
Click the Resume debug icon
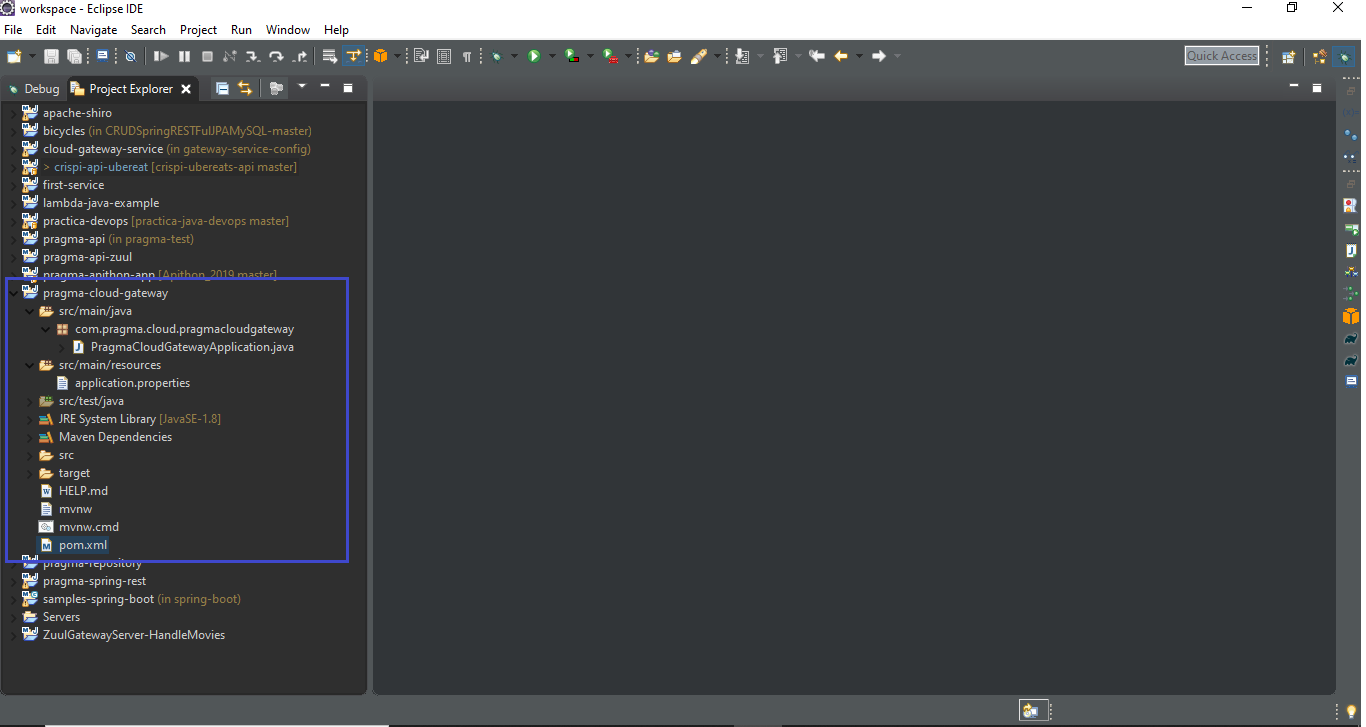161,57
